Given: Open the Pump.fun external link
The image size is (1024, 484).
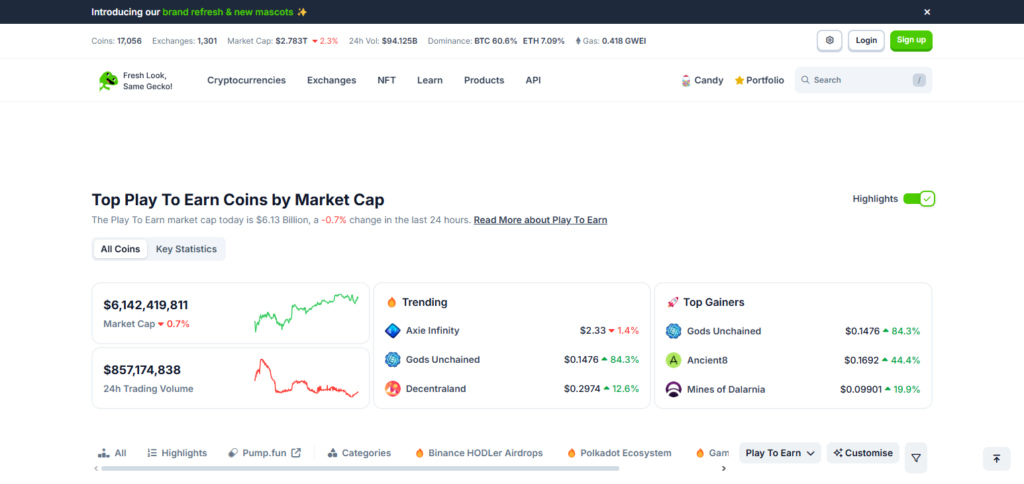Looking at the screenshot, I should tap(264, 453).
